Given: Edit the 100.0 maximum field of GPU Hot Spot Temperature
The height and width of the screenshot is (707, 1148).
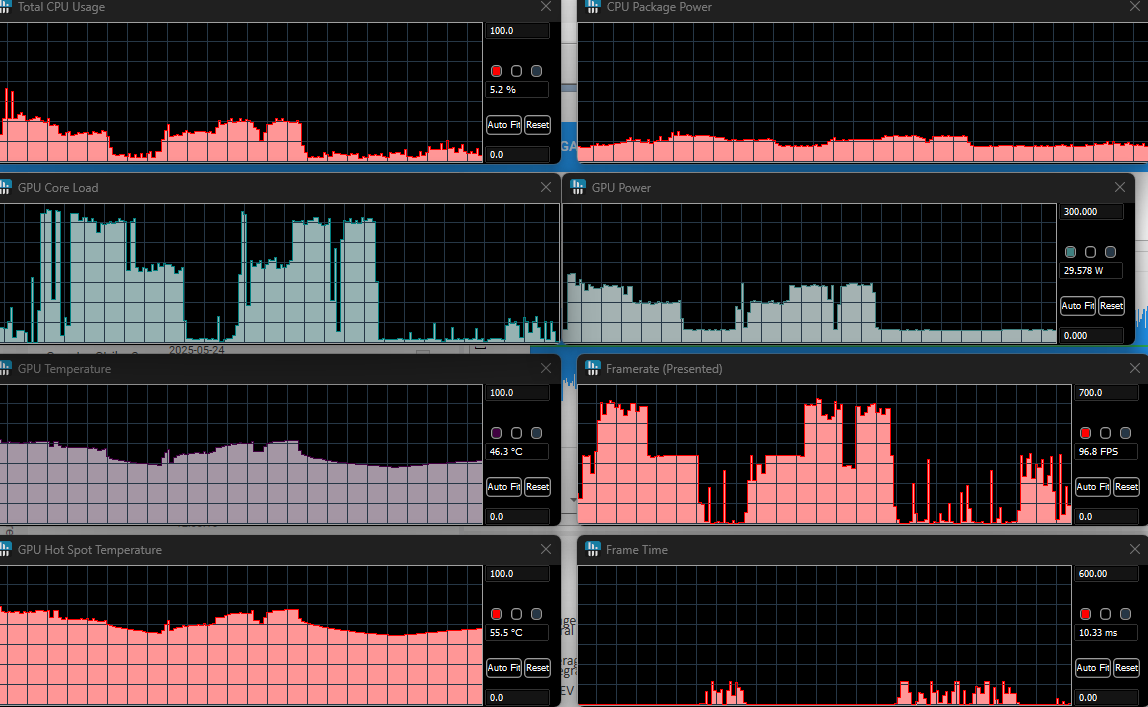Looking at the screenshot, I should pos(518,574).
